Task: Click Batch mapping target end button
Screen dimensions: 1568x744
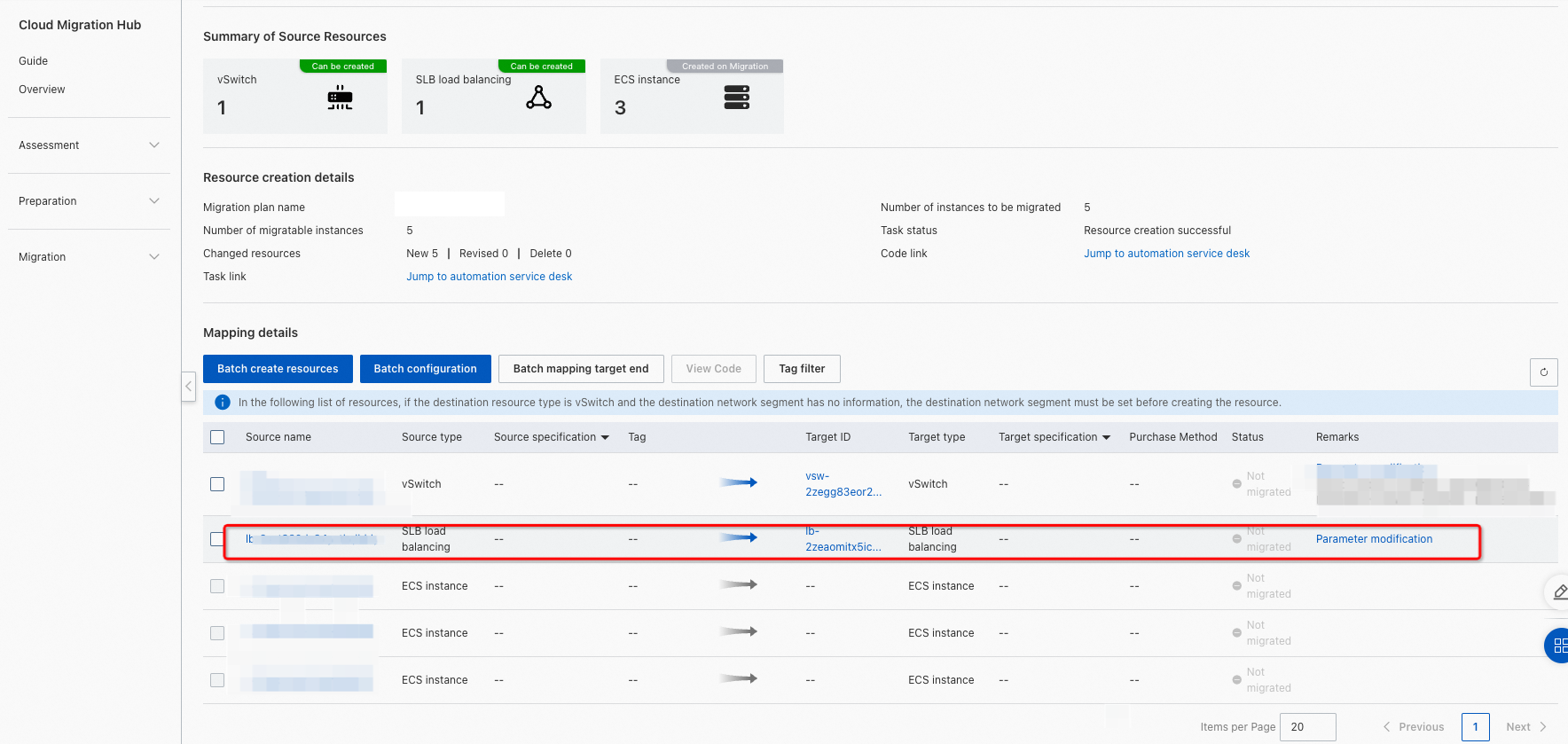Action: pyautogui.click(x=581, y=369)
